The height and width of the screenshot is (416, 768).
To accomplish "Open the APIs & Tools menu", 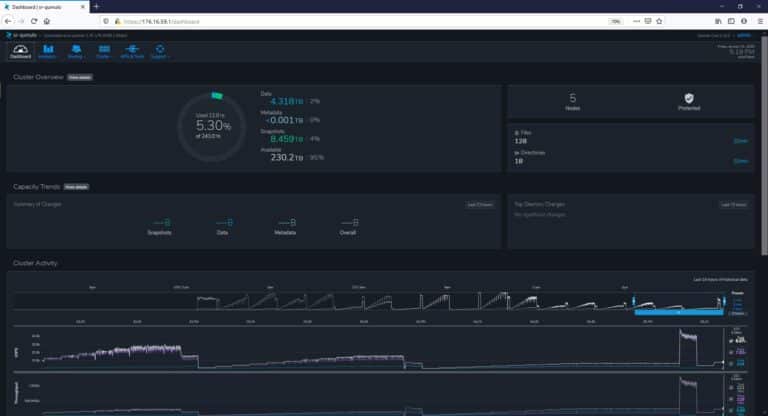I will pyautogui.click(x=132, y=51).
